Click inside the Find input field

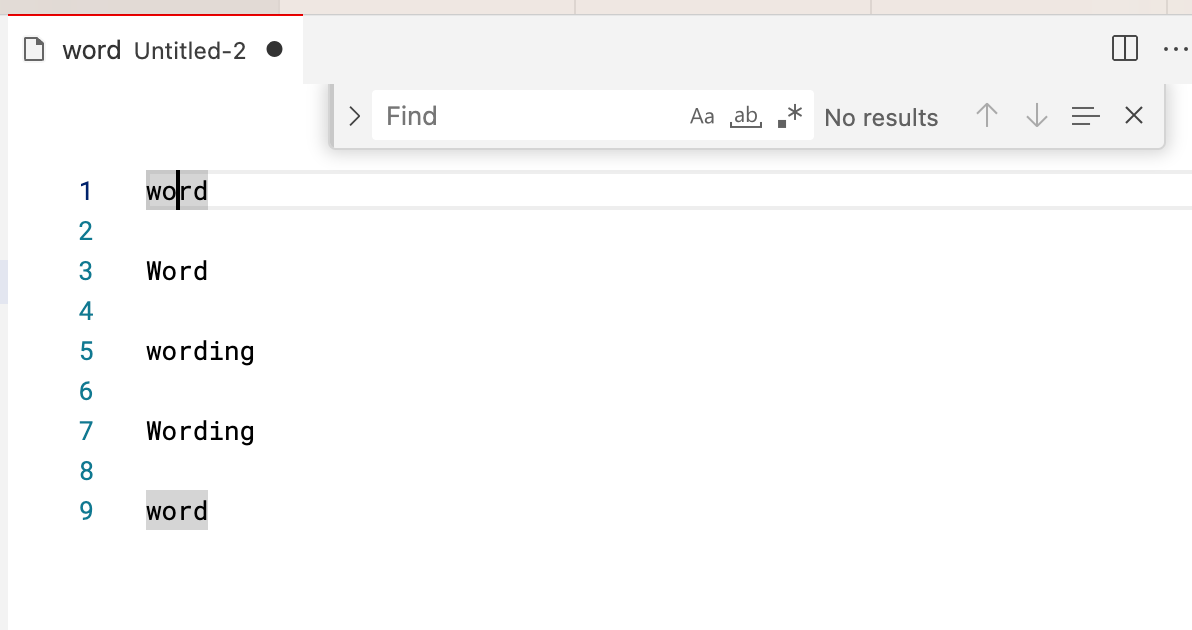520,116
